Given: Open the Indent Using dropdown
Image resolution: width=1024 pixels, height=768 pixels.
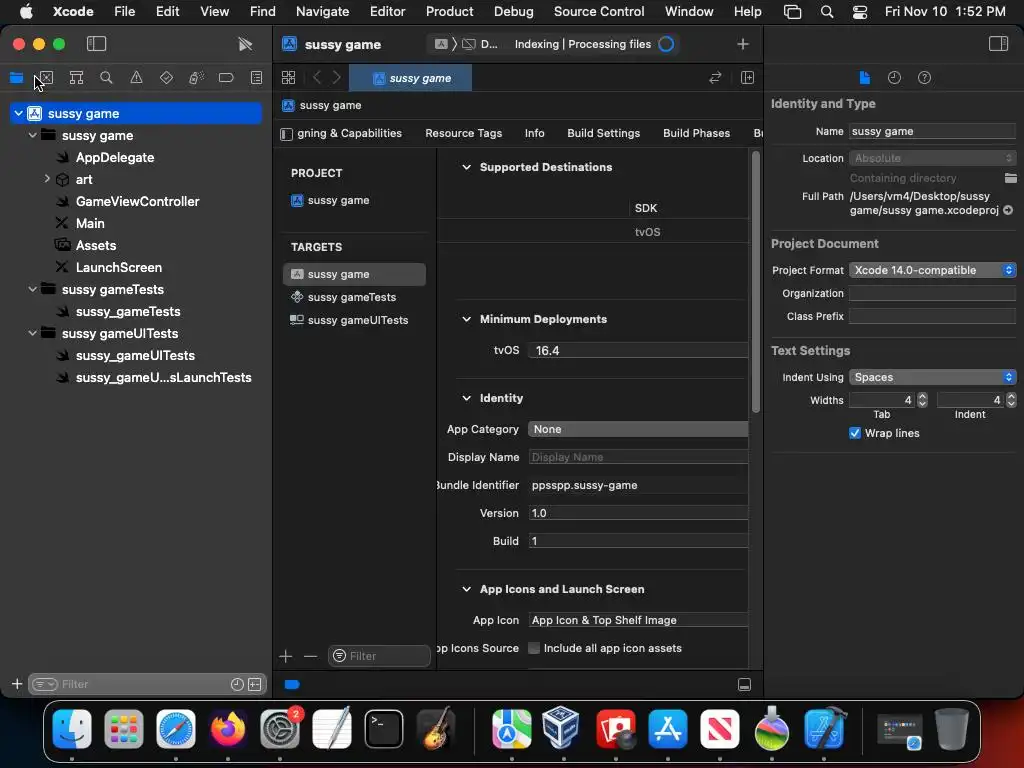Looking at the screenshot, I should coord(932,377).
